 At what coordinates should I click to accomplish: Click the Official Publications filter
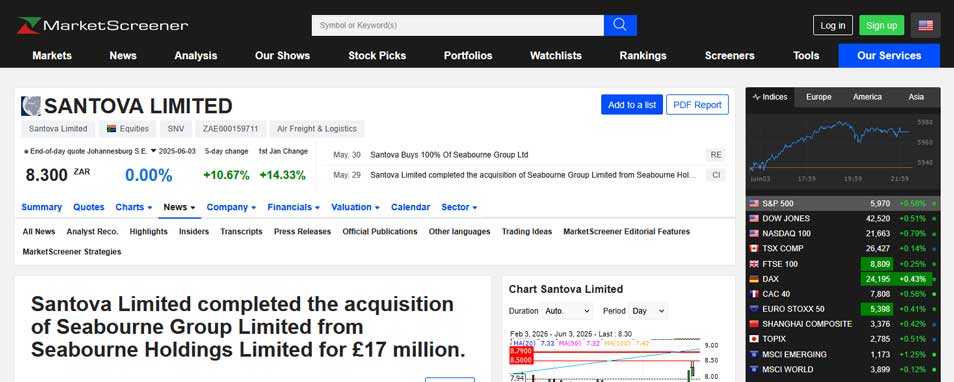click(380, 232)
